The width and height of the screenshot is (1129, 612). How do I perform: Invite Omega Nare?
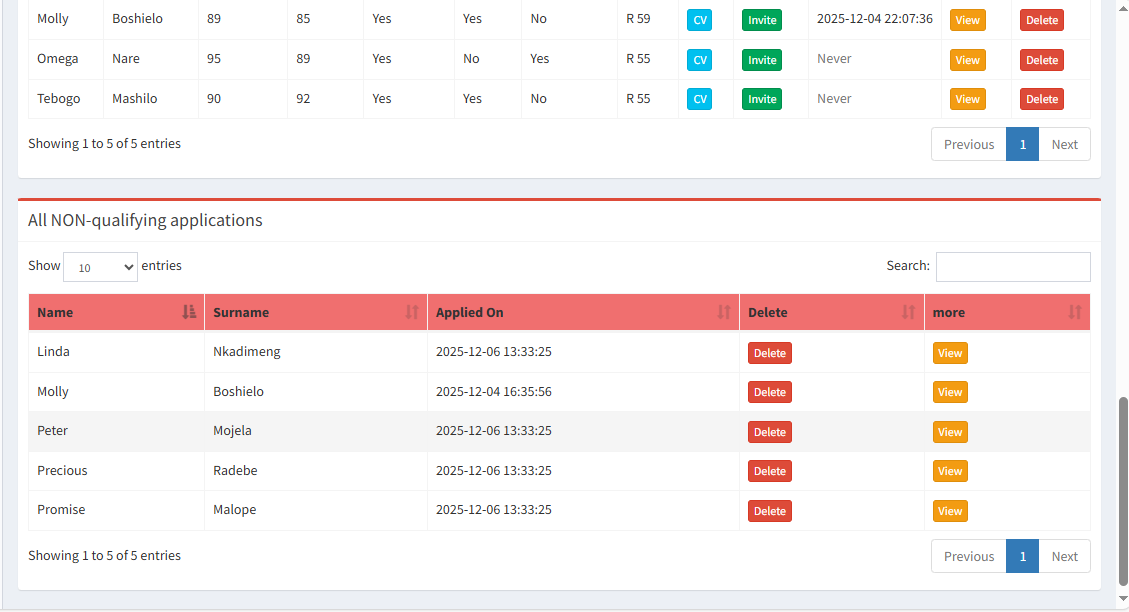(761, 60)
